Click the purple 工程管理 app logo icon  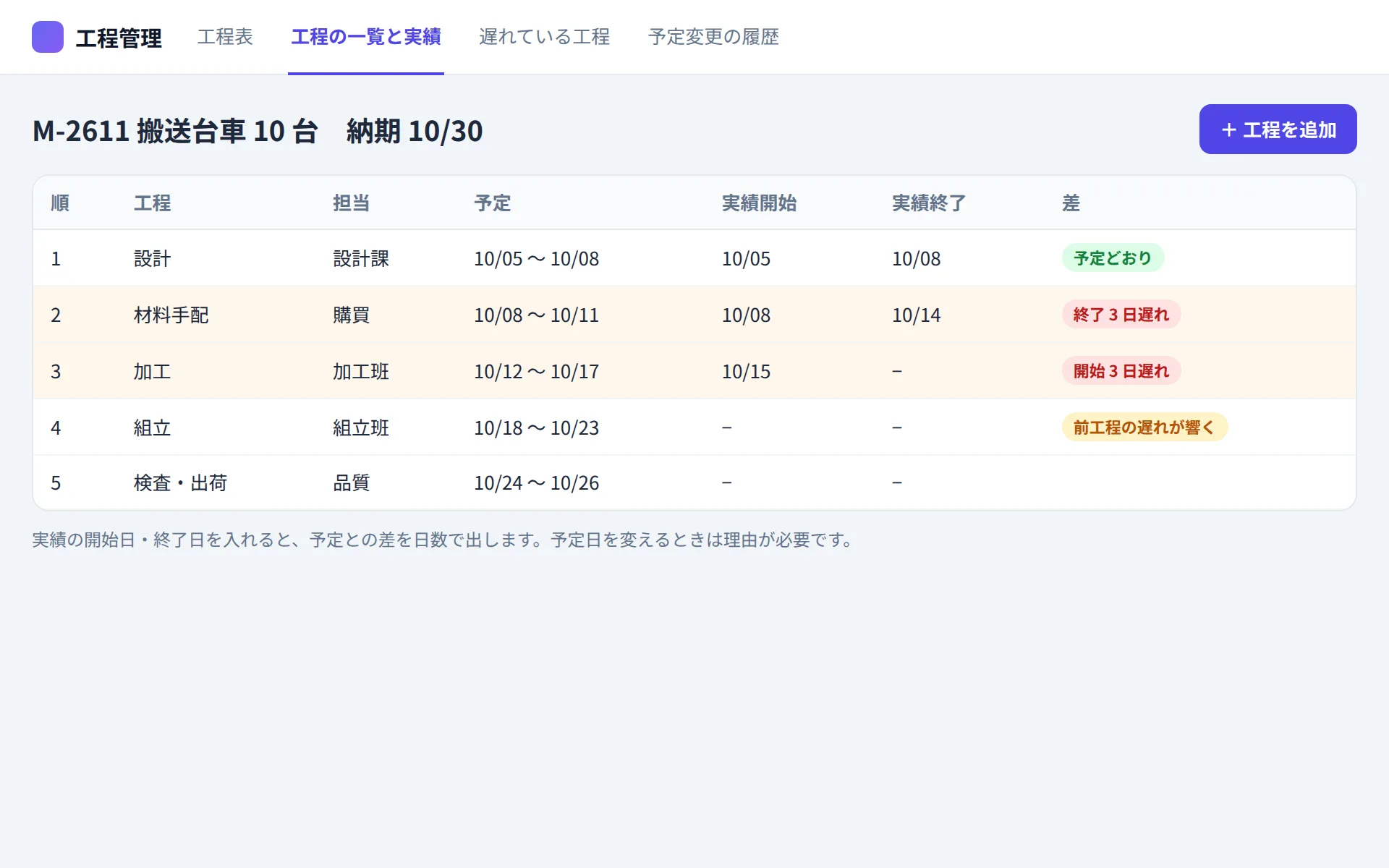pos(48,37)
